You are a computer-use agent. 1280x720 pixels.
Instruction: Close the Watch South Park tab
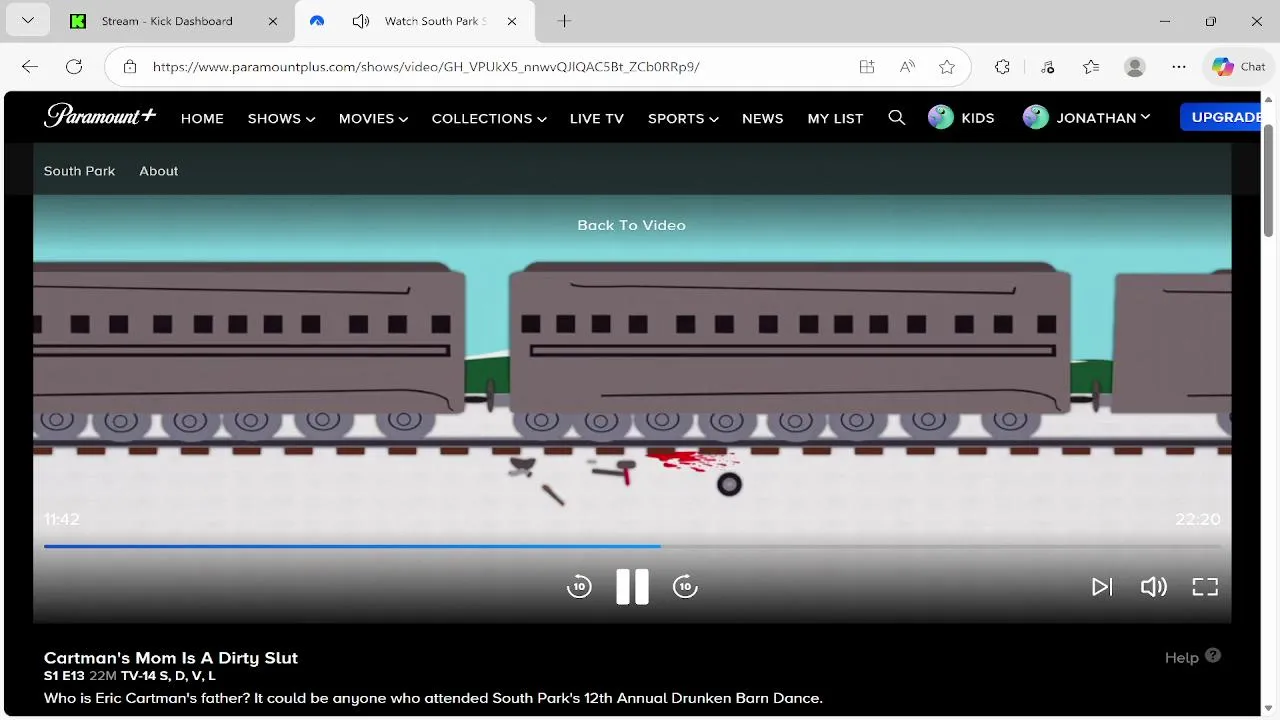tap(512, 21)
